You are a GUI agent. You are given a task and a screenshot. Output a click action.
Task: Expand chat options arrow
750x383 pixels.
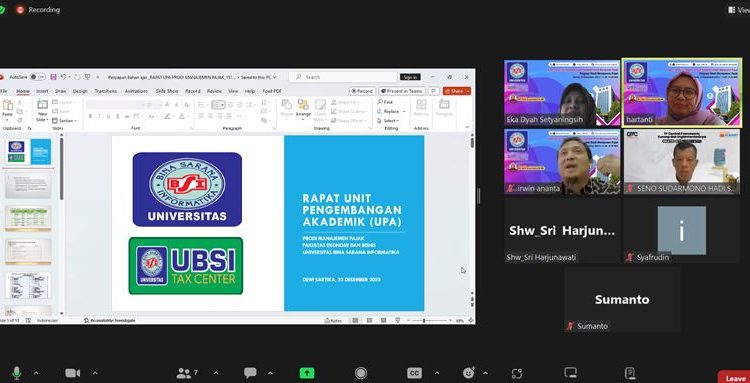(270, 373)
